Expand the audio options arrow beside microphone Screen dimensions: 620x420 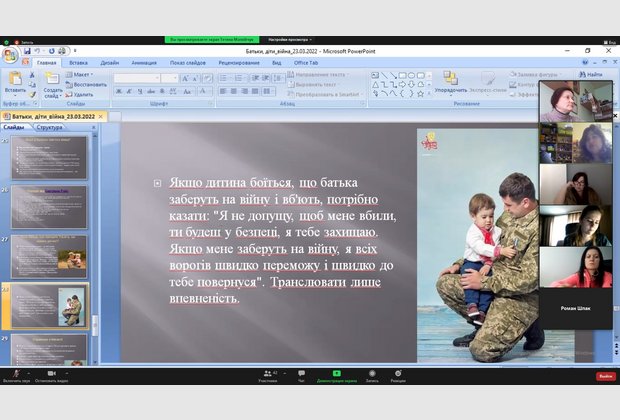[x=28, y=372]
